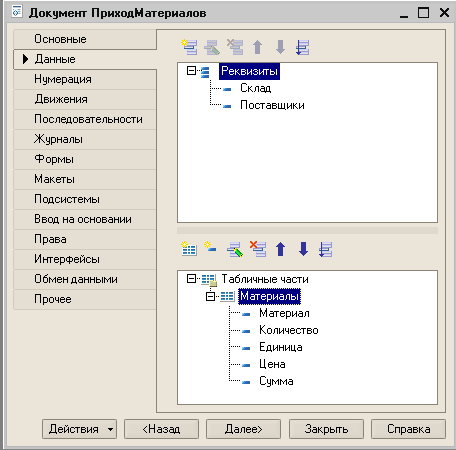Click the icon next to Реквизиты
This screenshot has width=456, height=450.
click(x=205, y=72)
